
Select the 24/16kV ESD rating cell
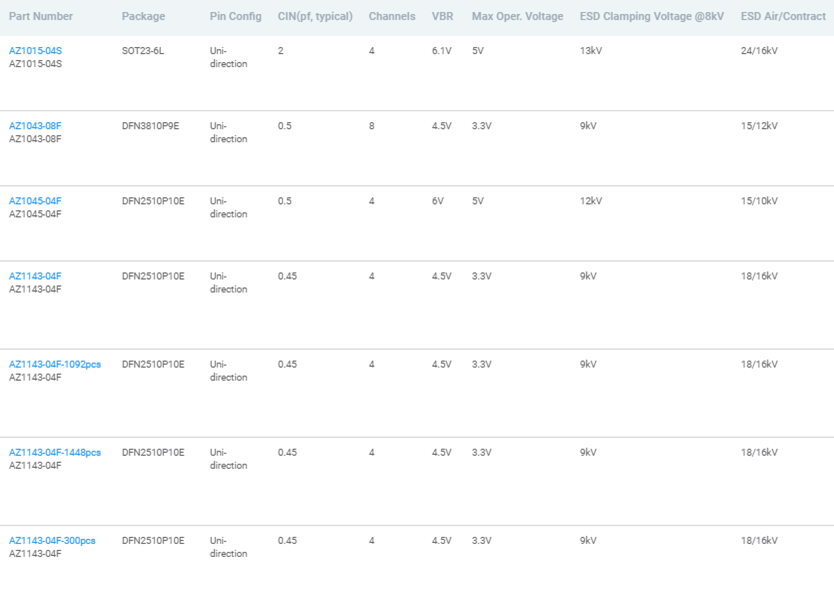759,51
